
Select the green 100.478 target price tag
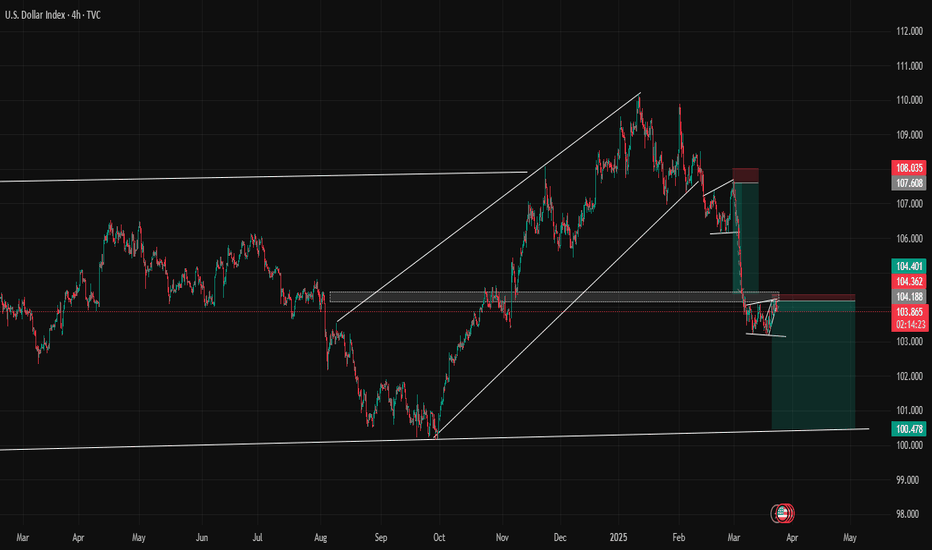[909, 429]
